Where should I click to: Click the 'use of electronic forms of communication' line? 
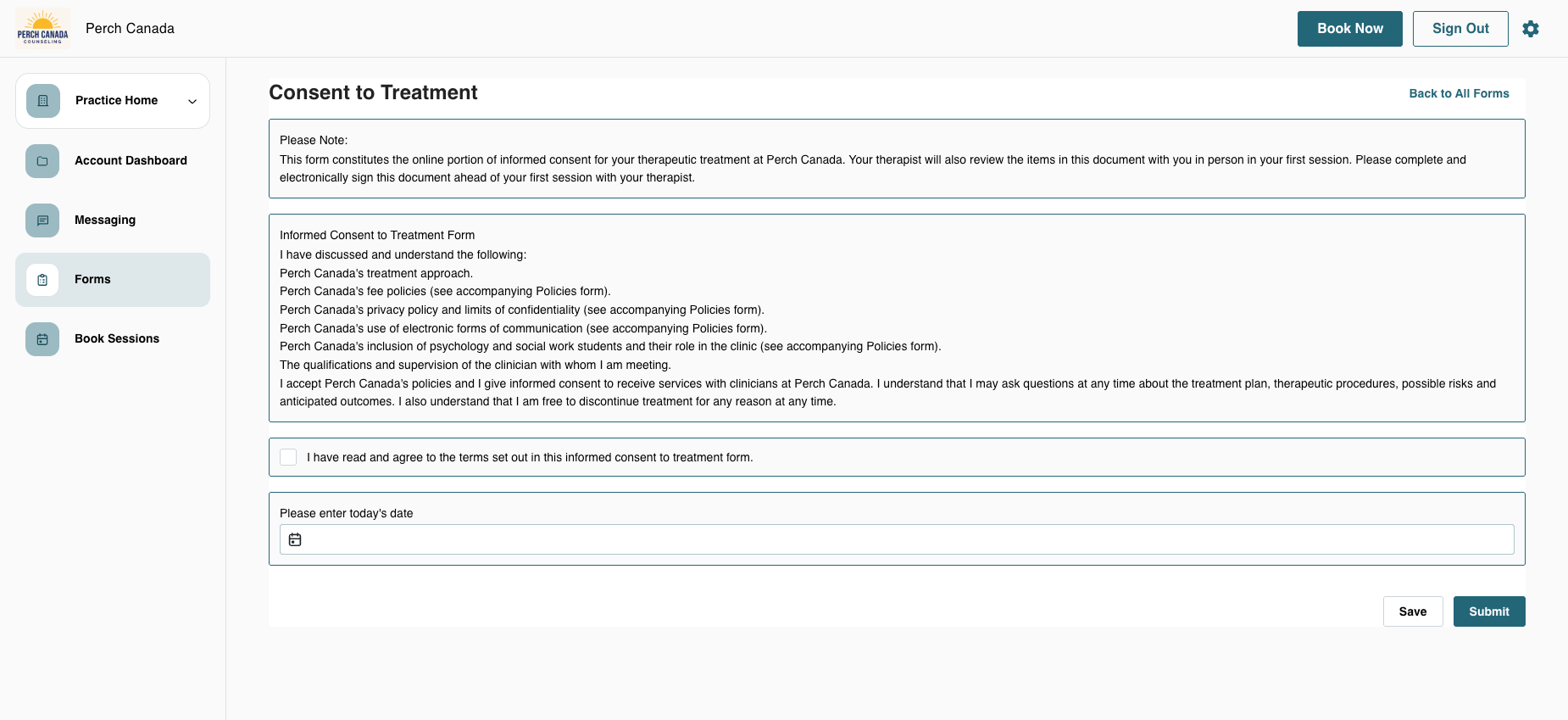[x=523, y=329]
